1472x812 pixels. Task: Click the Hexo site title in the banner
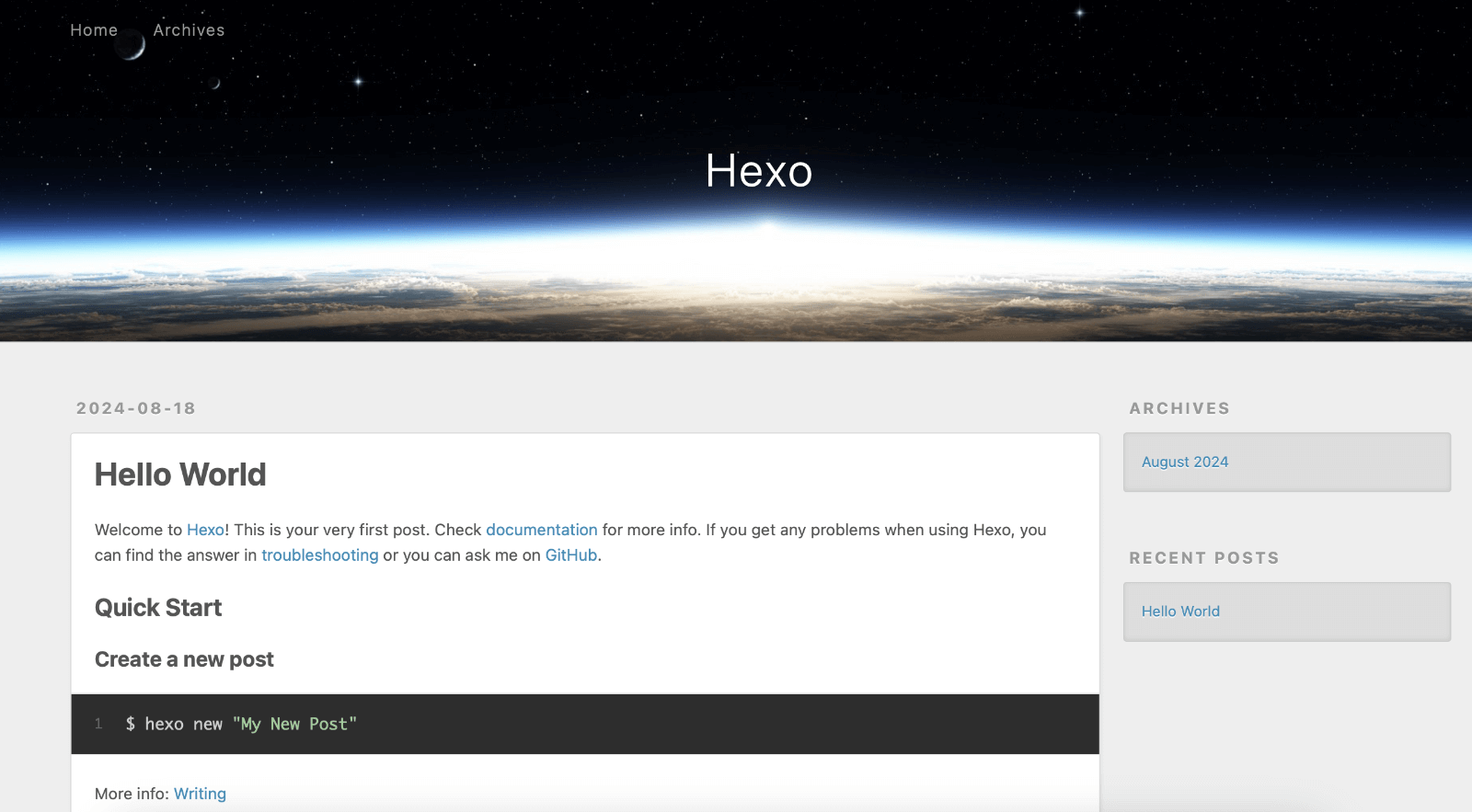[758, 171]
